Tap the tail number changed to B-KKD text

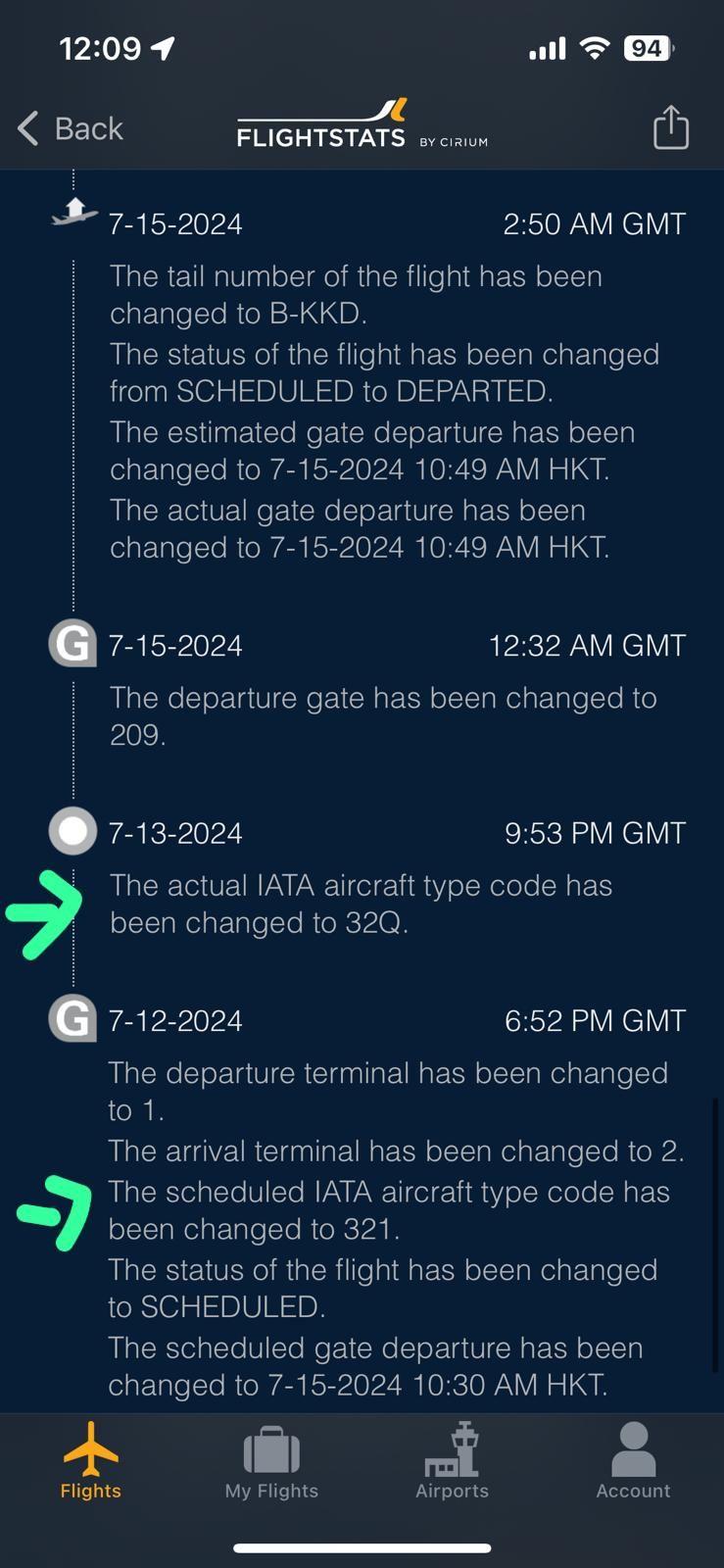point(356,294)
